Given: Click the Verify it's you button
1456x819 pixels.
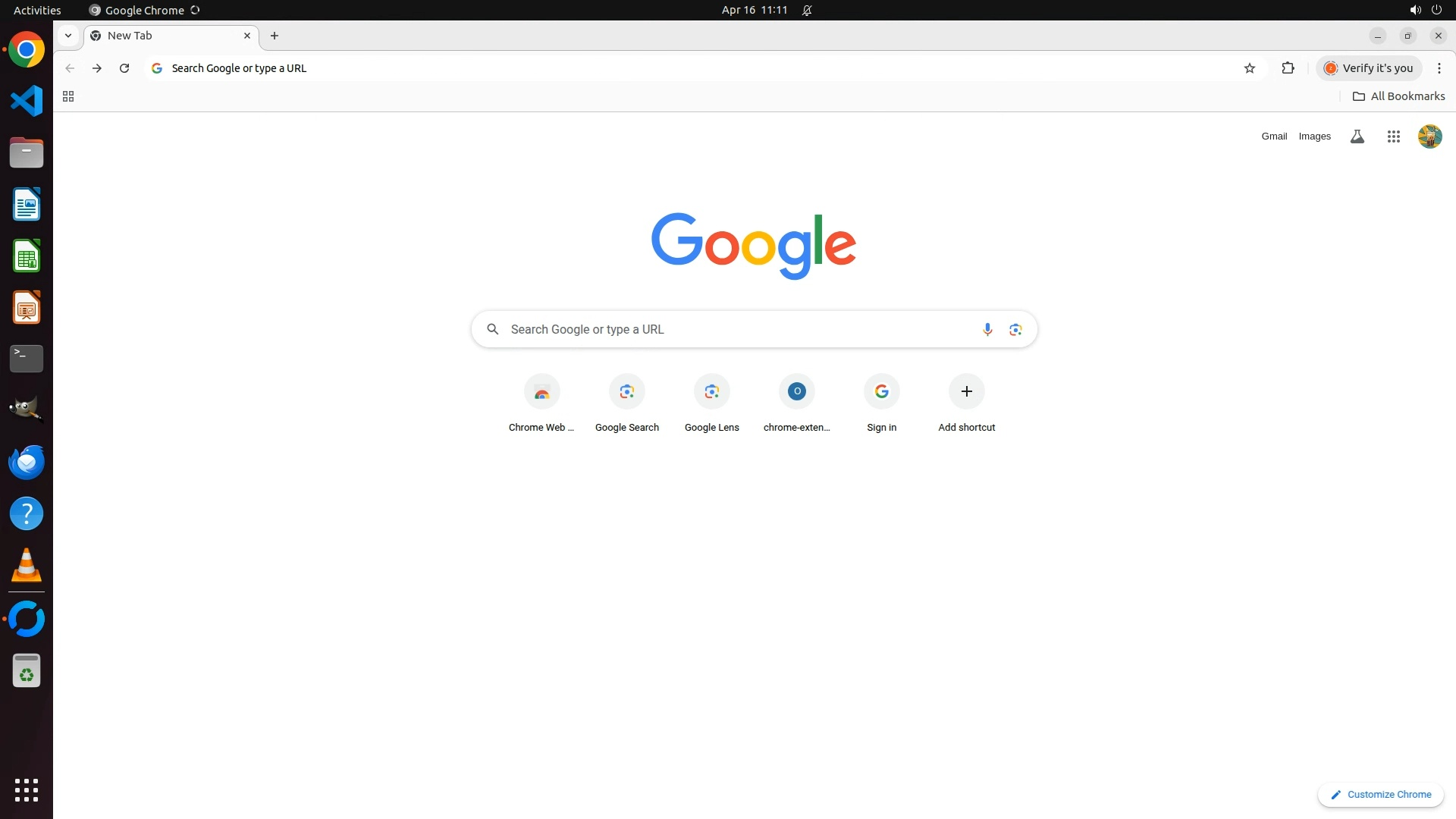Looking at the screenshot, I should [1369, 68].
